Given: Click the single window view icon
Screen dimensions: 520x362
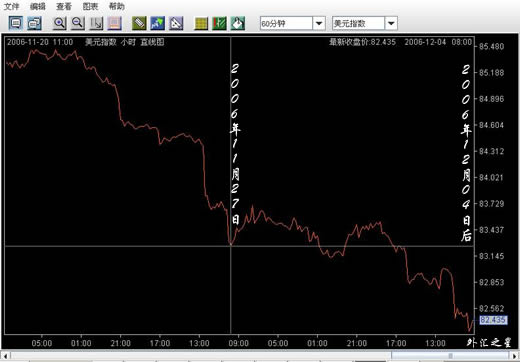Looking at the screenshot, I should point(16,23).
